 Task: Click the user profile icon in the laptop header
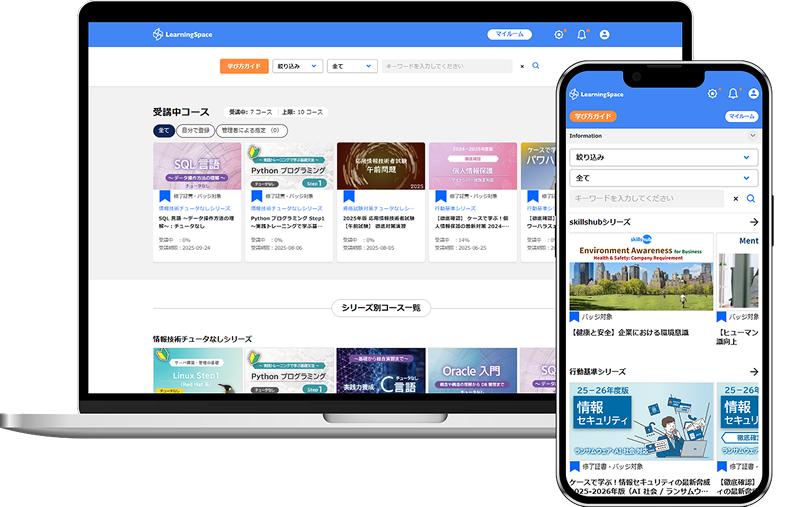tap(604, 35)
